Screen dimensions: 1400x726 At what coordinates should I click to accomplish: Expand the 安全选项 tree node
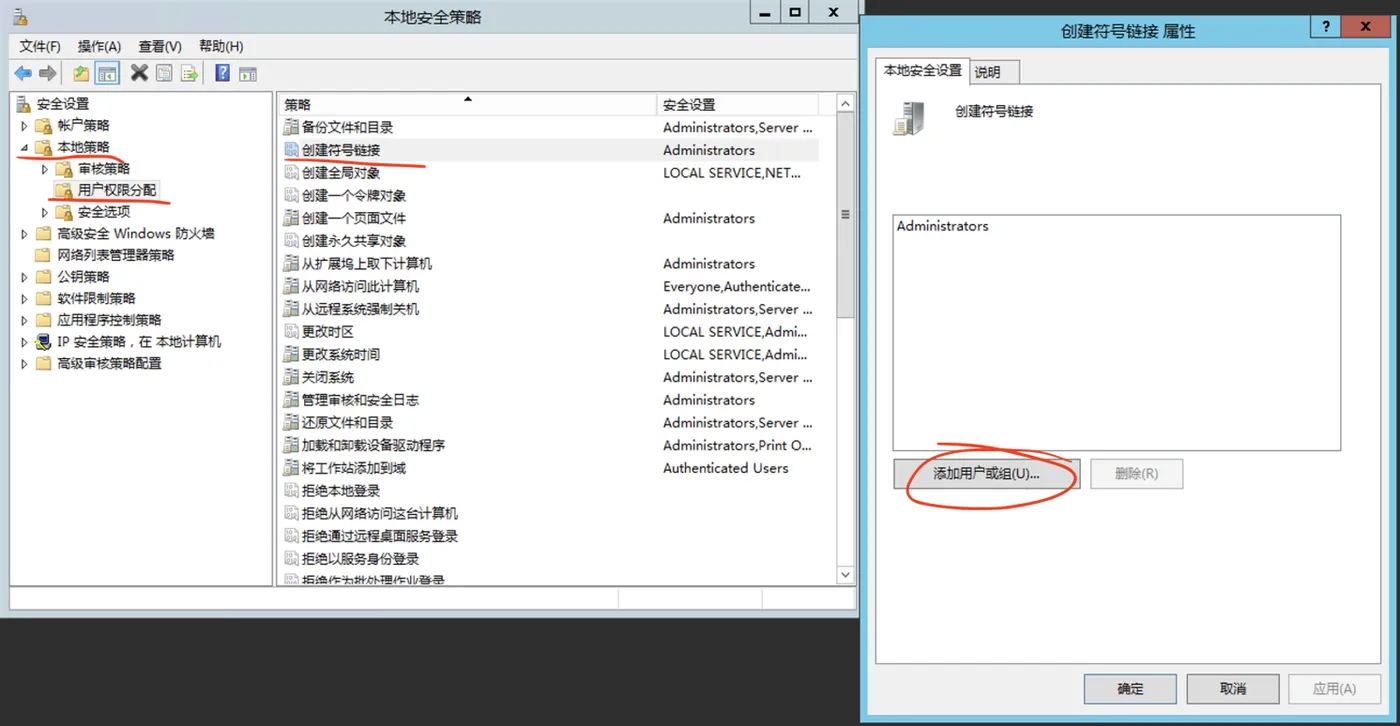[45, 212]
